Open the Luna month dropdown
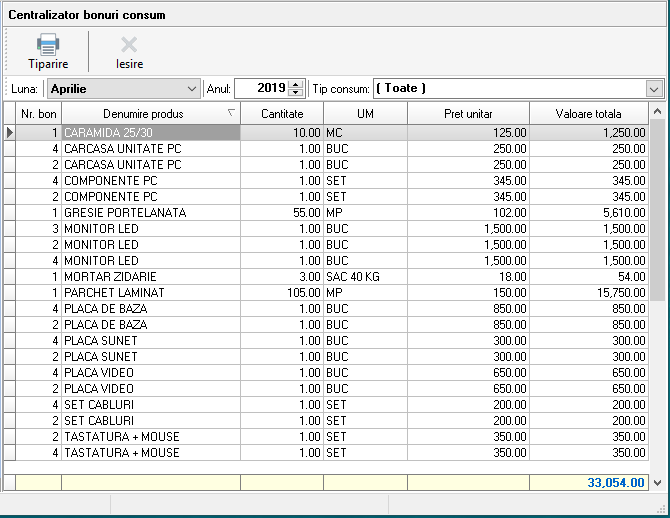Viewport: 670px width, 518px height. click(192, 89)
